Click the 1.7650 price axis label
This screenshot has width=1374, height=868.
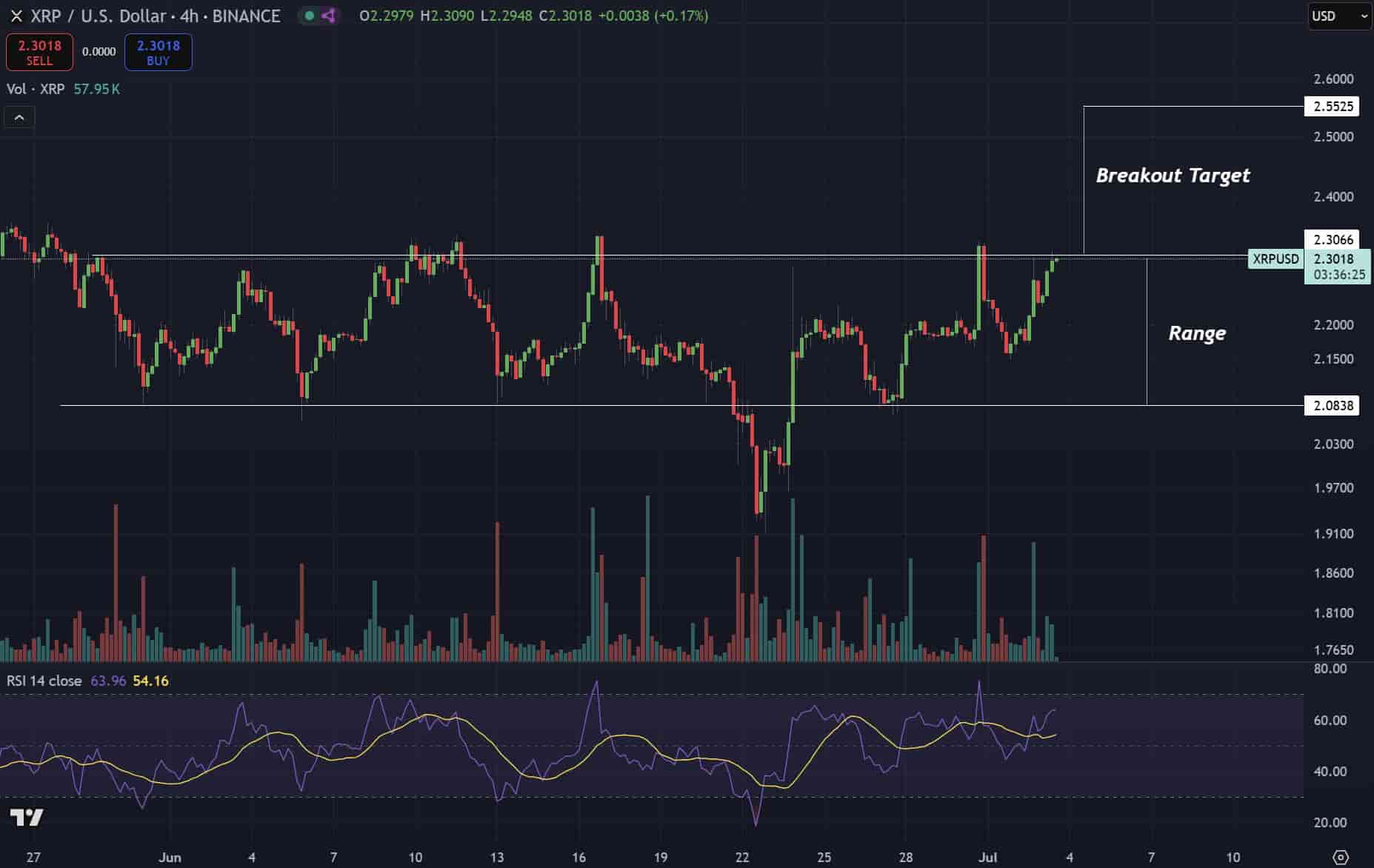pos(1333,650)
